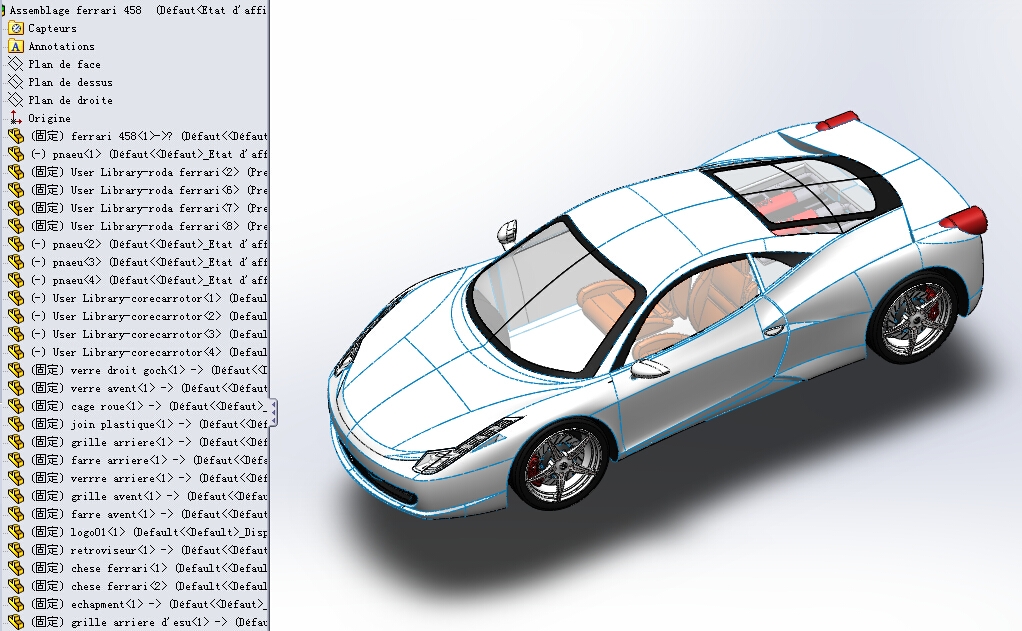Screen dimensions: 1022x631
Task: Select 'join plastique<1>' component
Action: point(149,424)
